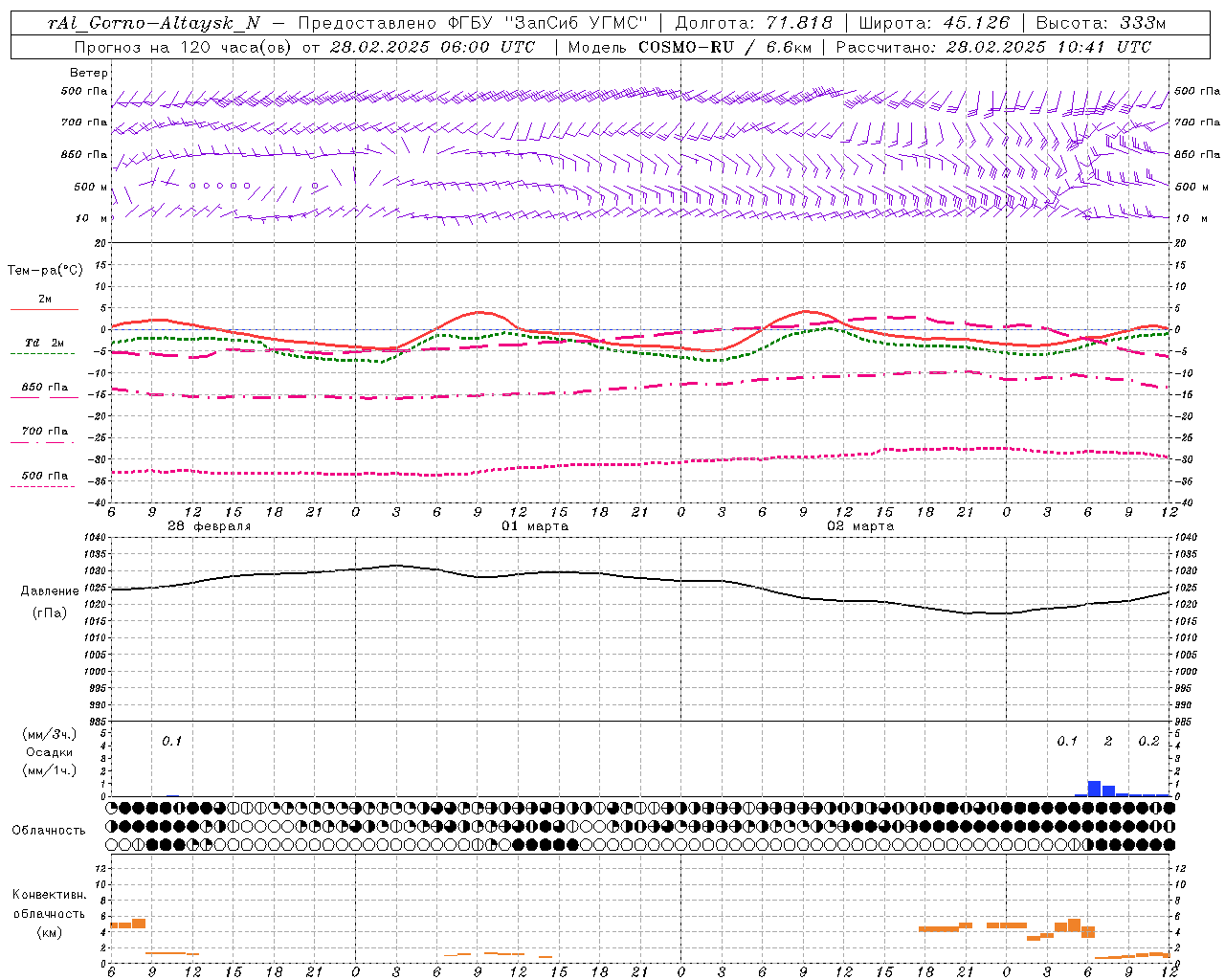Click the (км) unit under convective cloud
Viewport: 1225px width, 980px height.
point(50,932)
